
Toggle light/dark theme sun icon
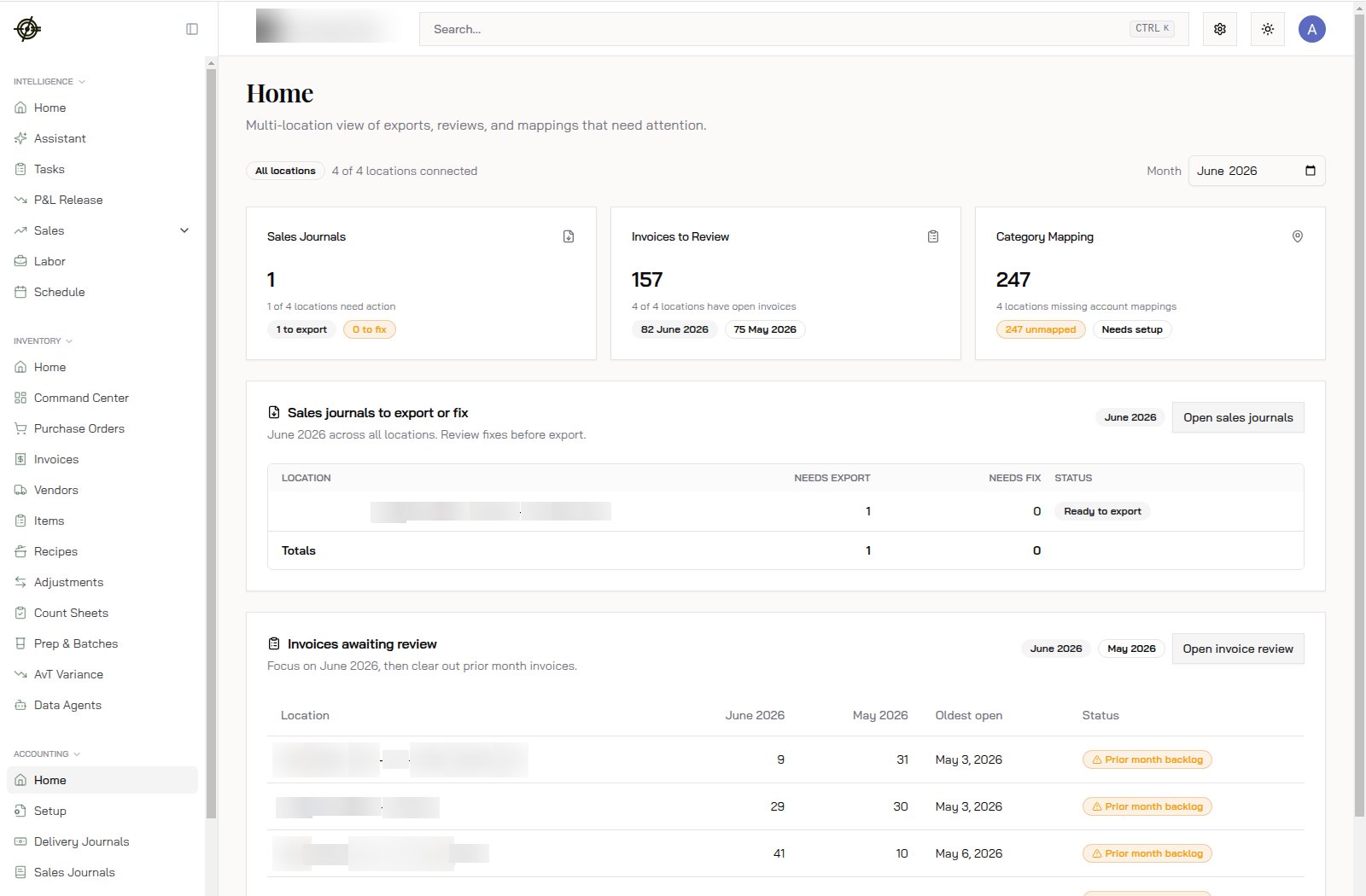[1268, 29]
